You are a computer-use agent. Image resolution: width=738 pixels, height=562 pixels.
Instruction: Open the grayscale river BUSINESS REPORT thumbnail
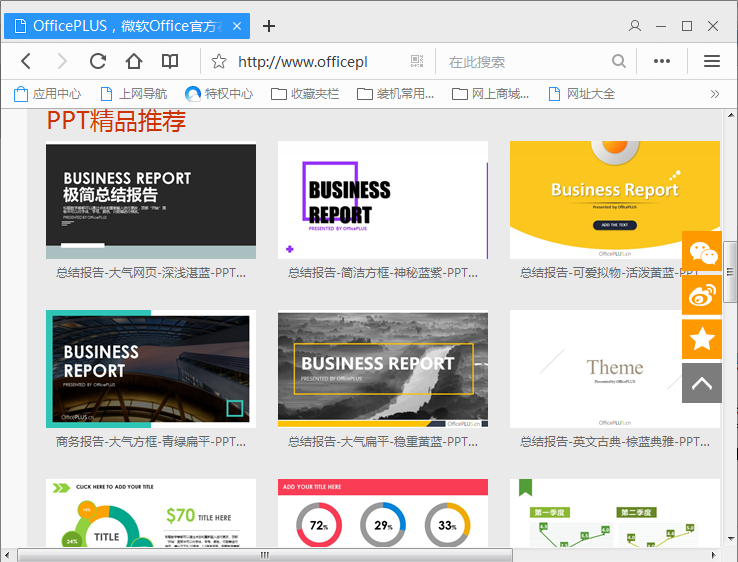pos(383,369)
